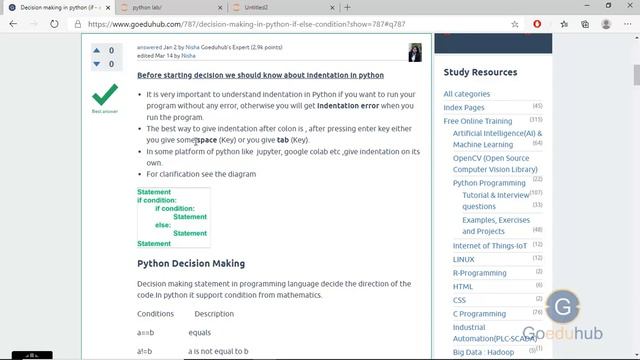Image resolution: width=640 pixels, height=360 pixels.
Task: Click the green best answer checkmark
Action: coord(105,95)
